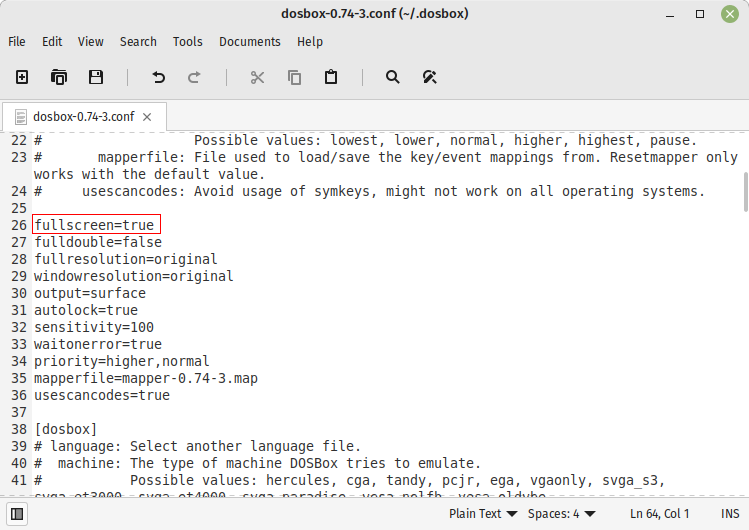749x530 pixels.
Task: Cut selection with scissors icon
Action: point(257,77)
